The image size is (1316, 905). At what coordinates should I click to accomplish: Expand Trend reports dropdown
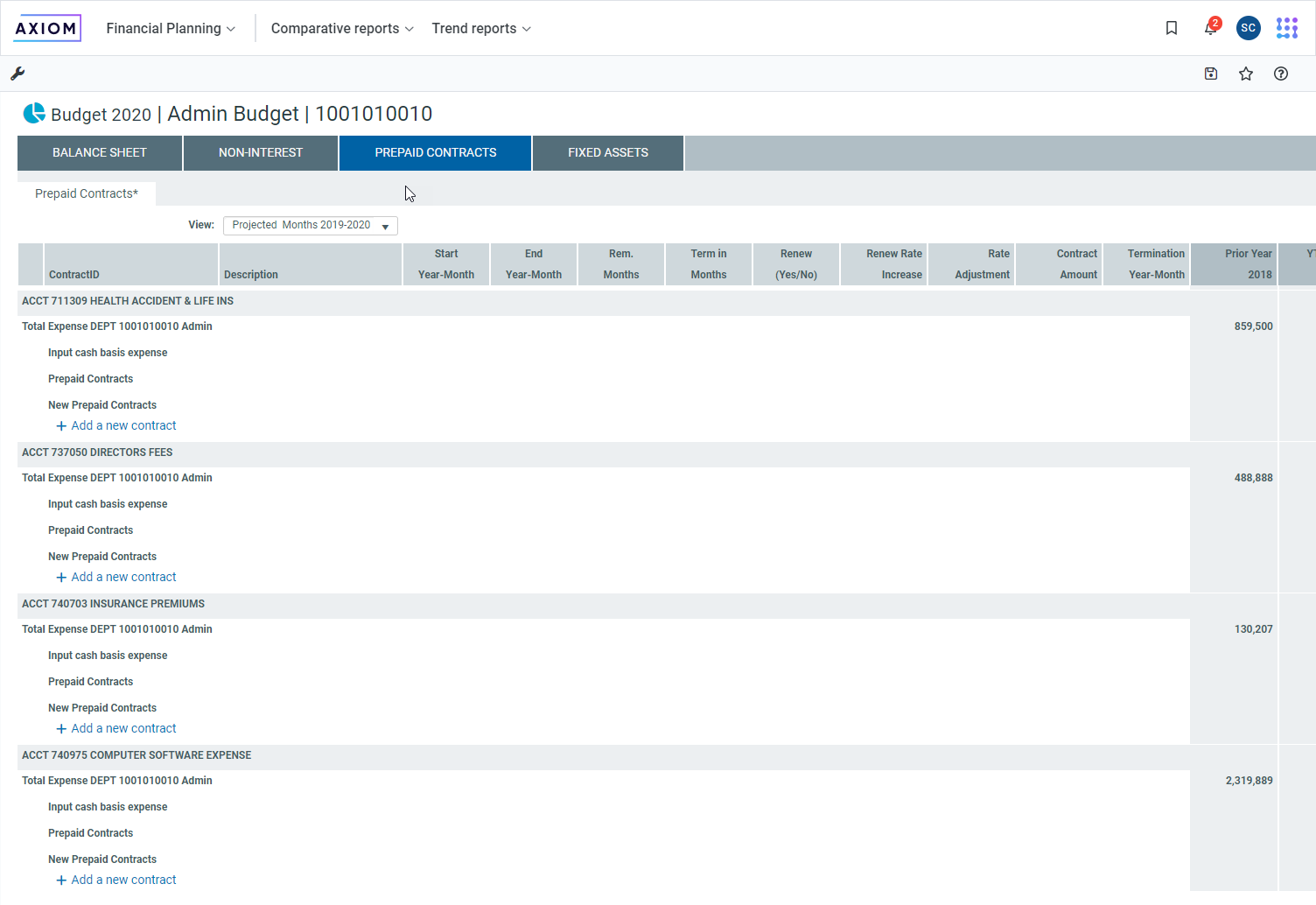pyautogui.click(x=481, y=28)
